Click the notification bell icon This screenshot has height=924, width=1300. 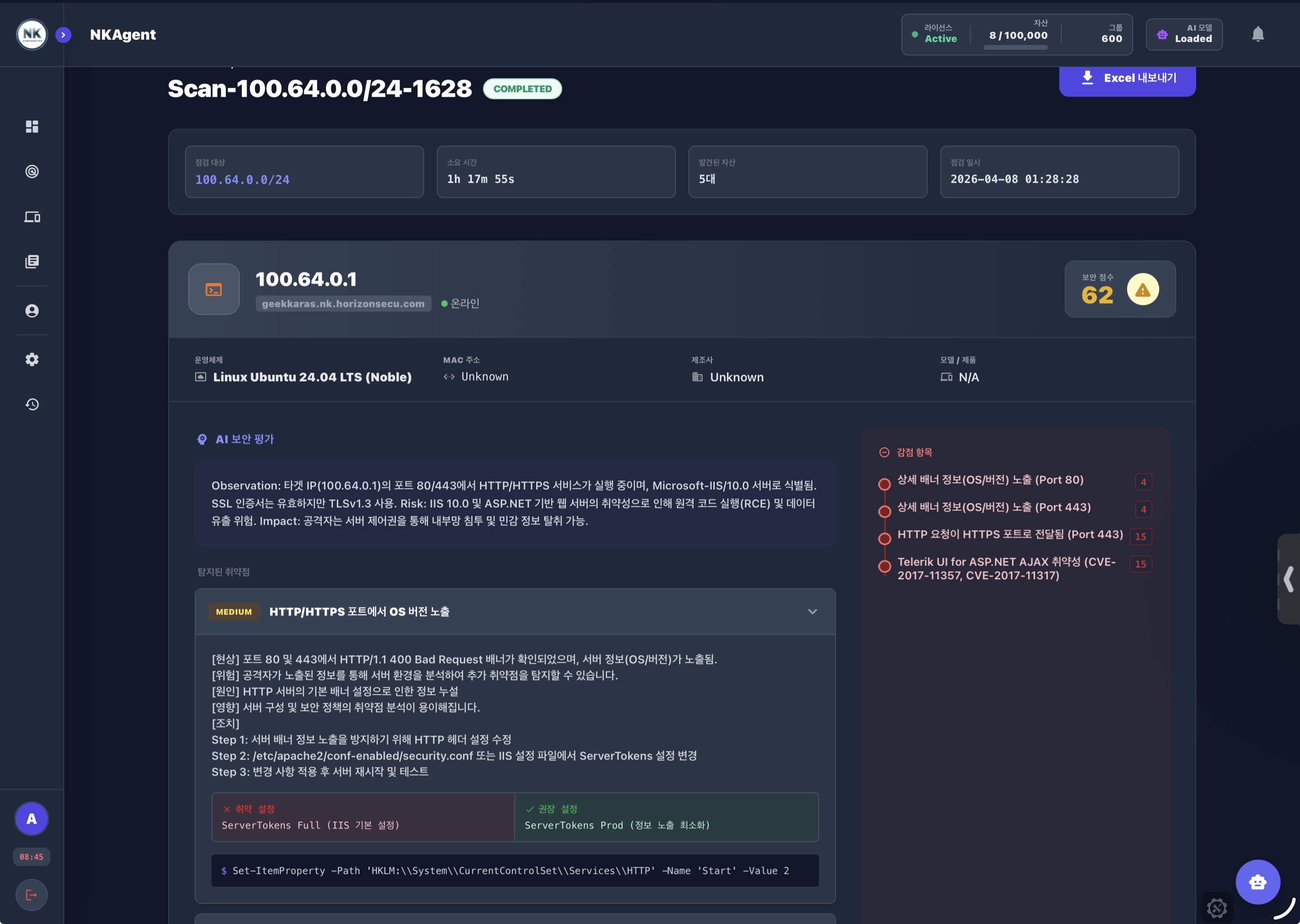pos(1257,34)
